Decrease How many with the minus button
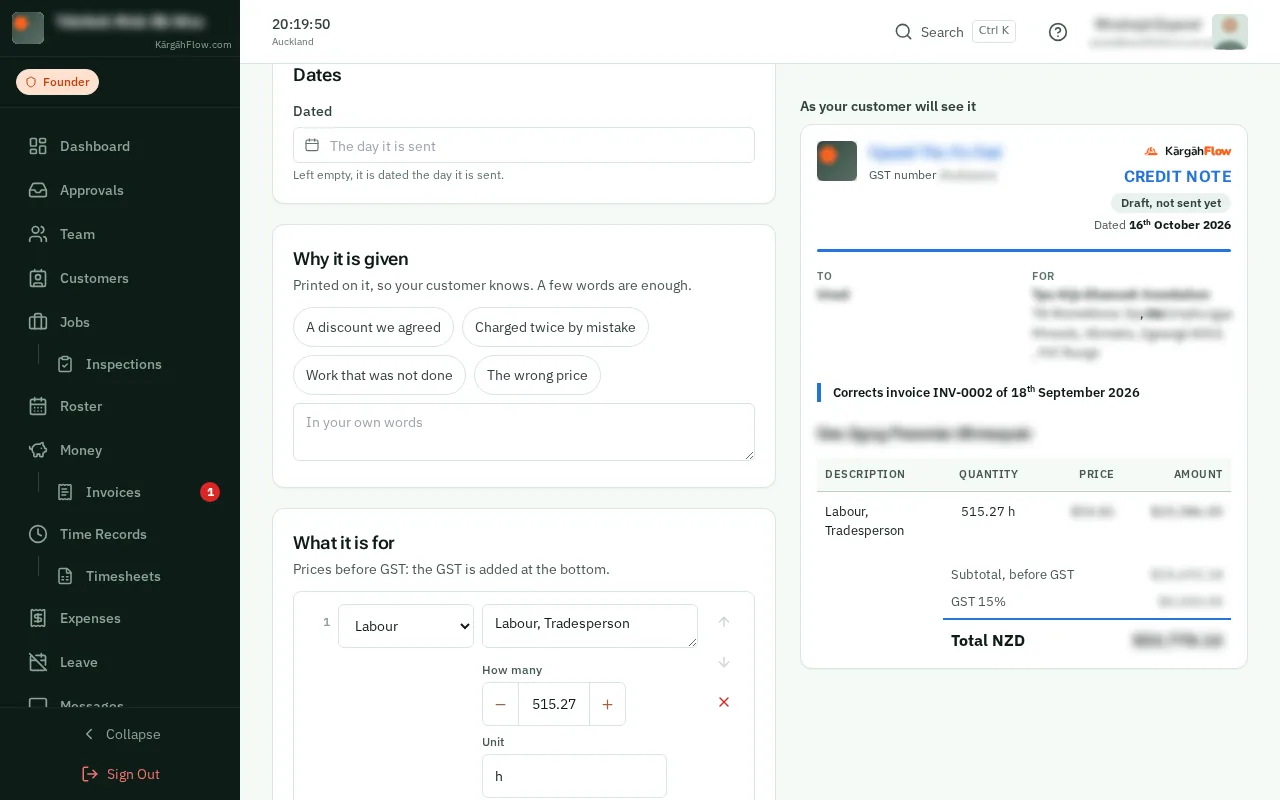 tap(500, 704)
